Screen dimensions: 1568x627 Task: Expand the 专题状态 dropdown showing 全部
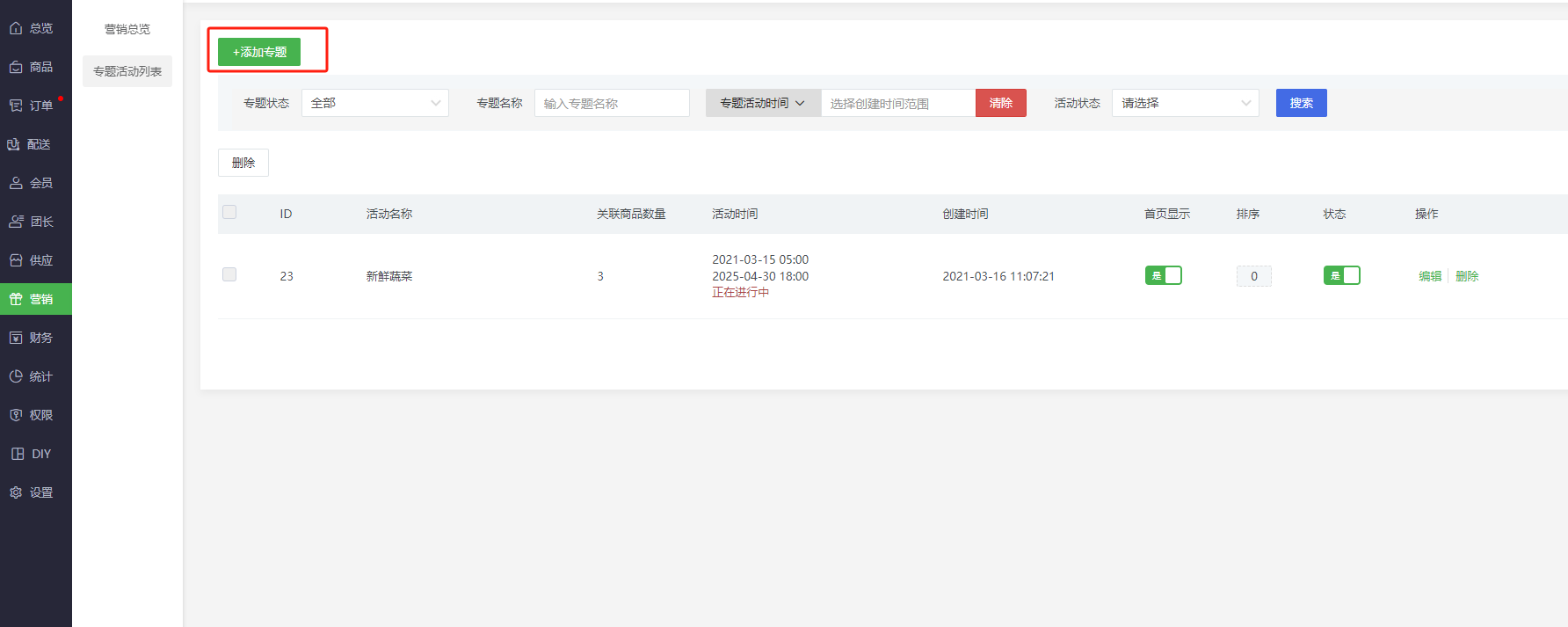coord(375,103)
